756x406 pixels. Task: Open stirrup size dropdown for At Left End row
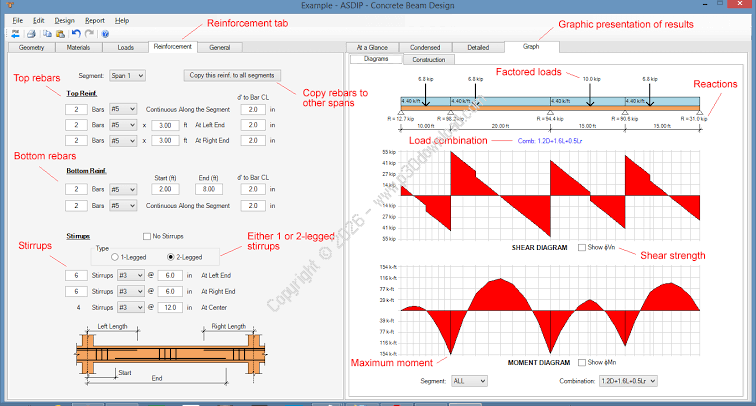point(131,275)
